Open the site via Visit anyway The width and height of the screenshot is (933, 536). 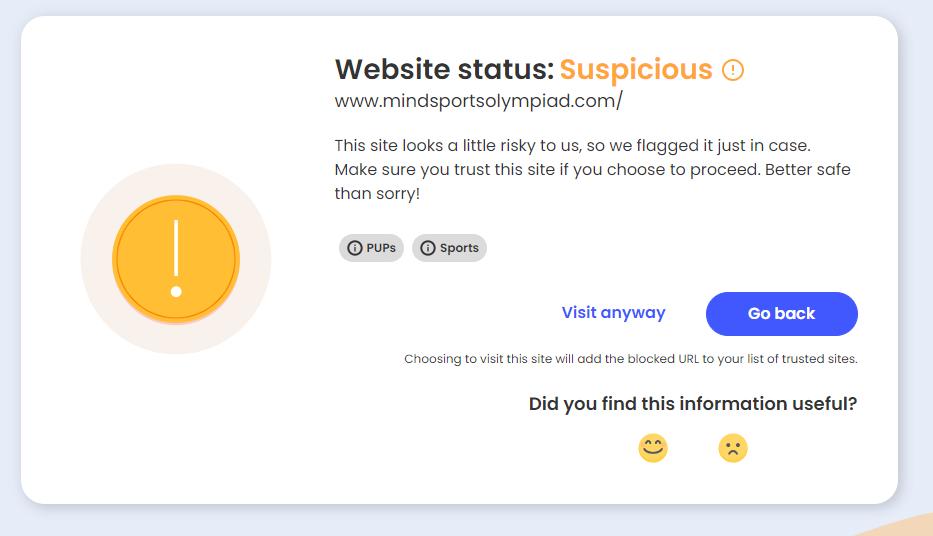[x=613, y=313]
